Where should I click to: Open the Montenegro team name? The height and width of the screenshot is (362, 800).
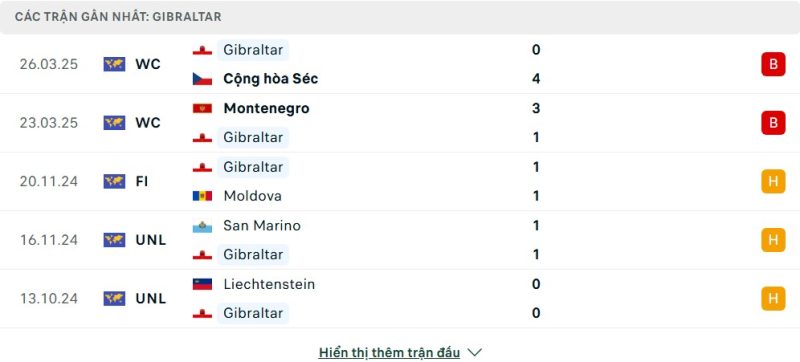pyautogui.click(x=266, y=109)
